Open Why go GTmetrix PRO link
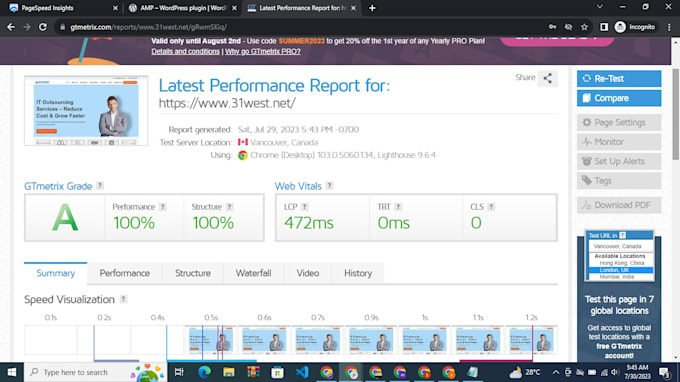Screen dimensions: 680x382 click(262, 51)
